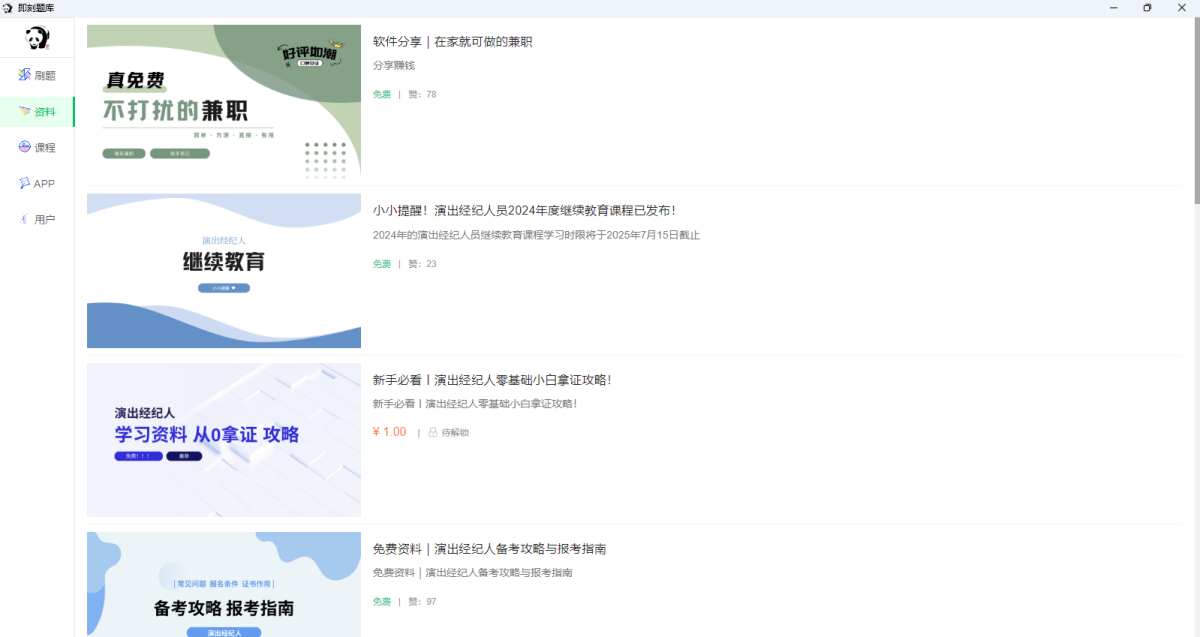Click the 资料 sidebar icon

25,112
